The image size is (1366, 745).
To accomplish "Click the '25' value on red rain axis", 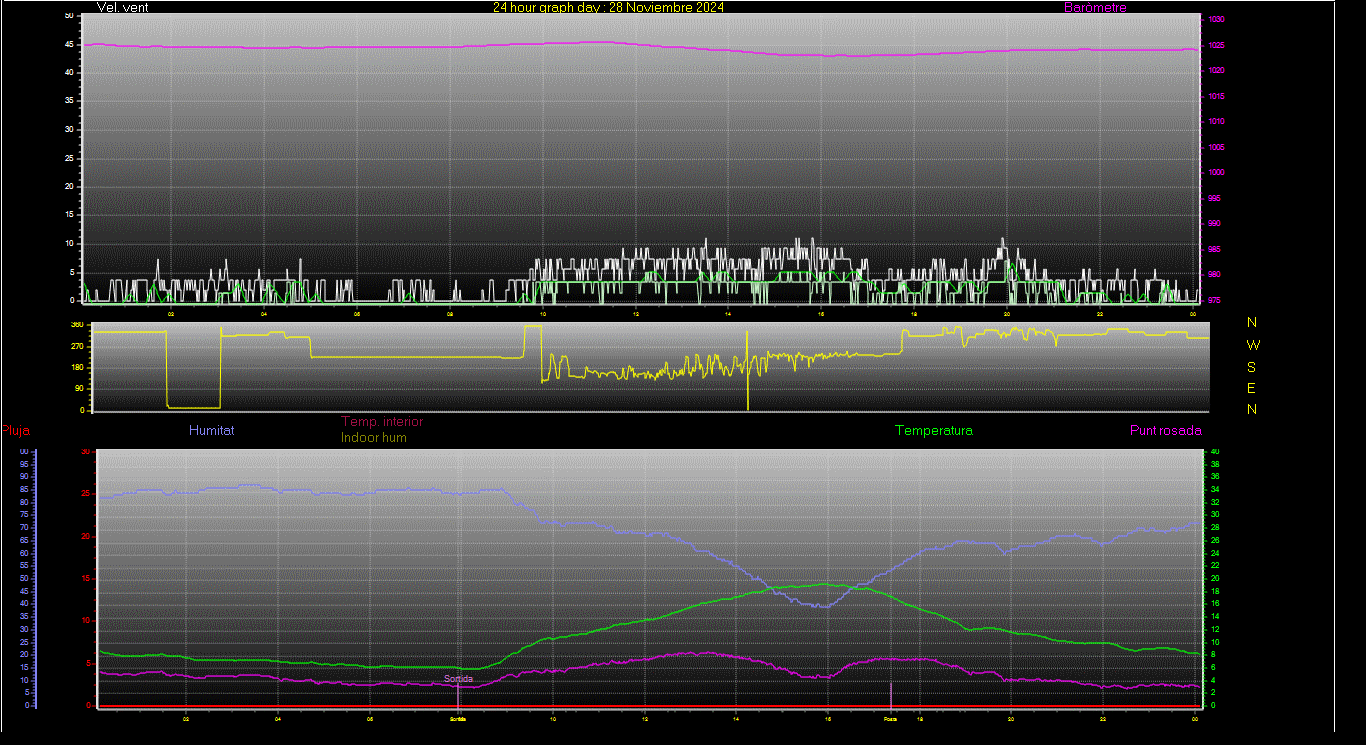I will (x=85, y=494).
